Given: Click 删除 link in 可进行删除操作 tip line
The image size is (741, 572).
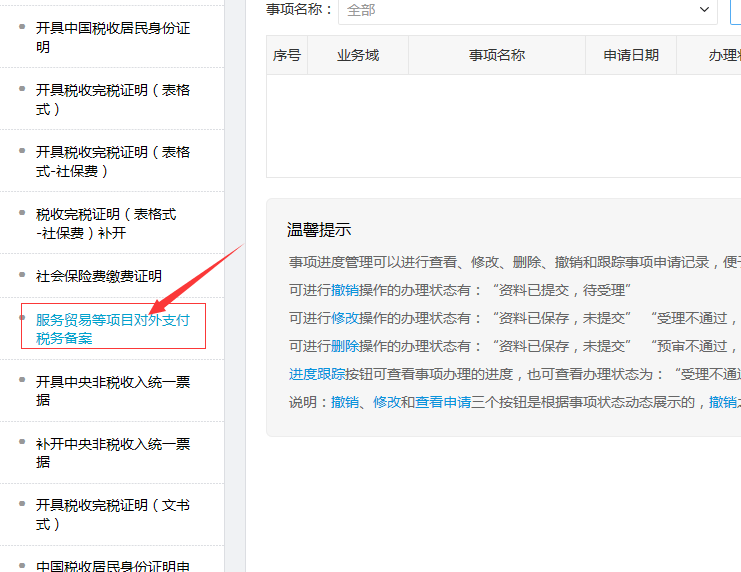Looking at the screenshot, I should 345,346.
